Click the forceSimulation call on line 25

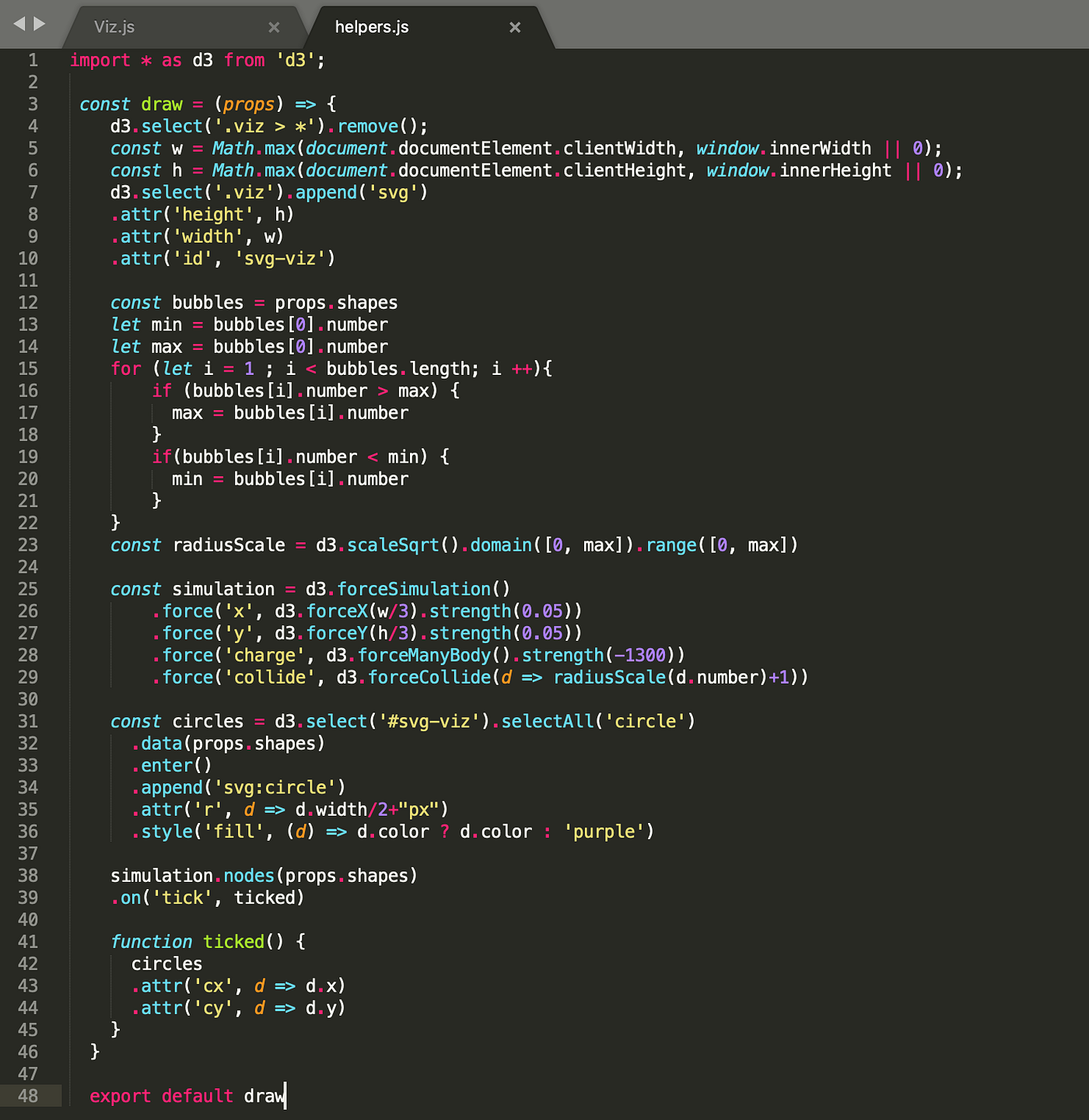pyautogui.click(x=412, y=589)
